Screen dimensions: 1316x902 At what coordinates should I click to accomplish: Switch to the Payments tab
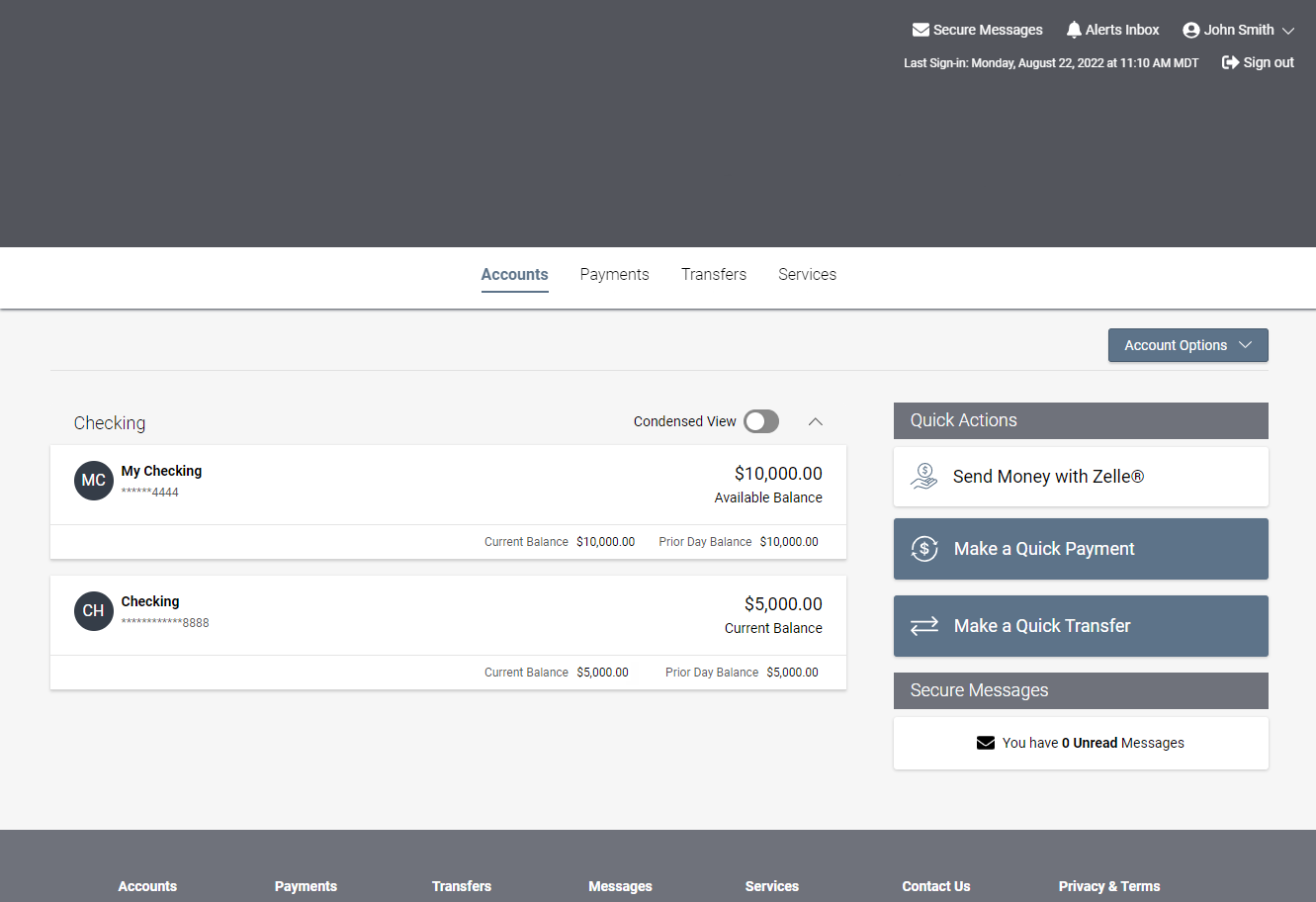point(614,274)
